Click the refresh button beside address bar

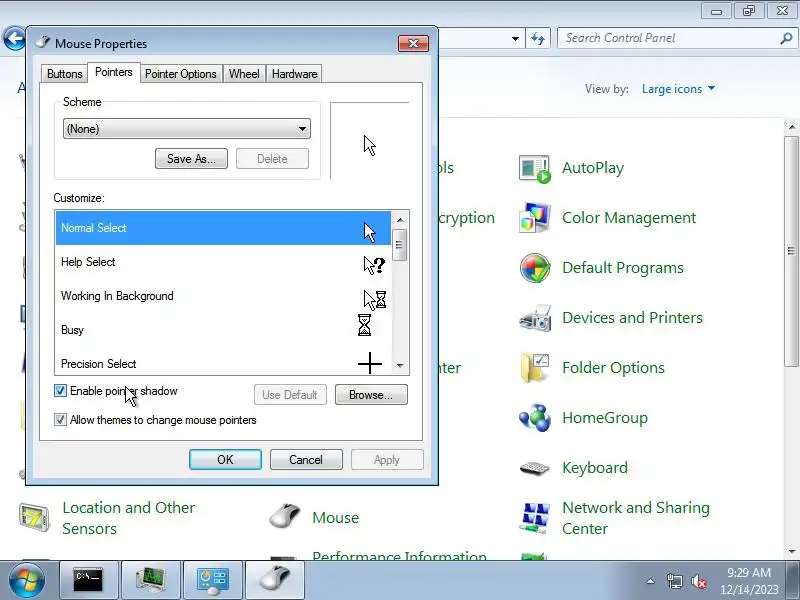click(538, 38)
